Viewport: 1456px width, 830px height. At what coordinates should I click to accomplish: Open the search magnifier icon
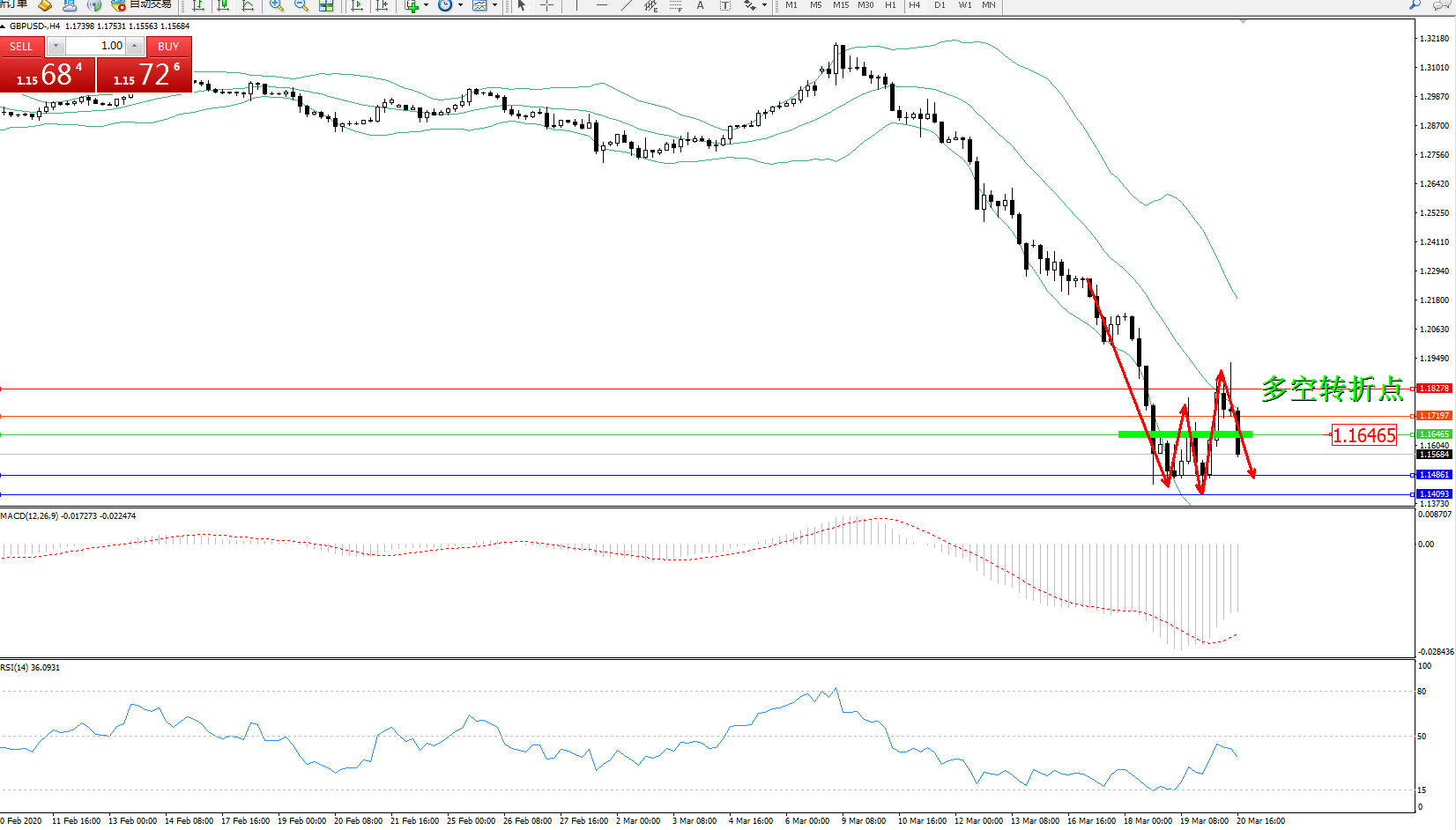coord(1415,5)
